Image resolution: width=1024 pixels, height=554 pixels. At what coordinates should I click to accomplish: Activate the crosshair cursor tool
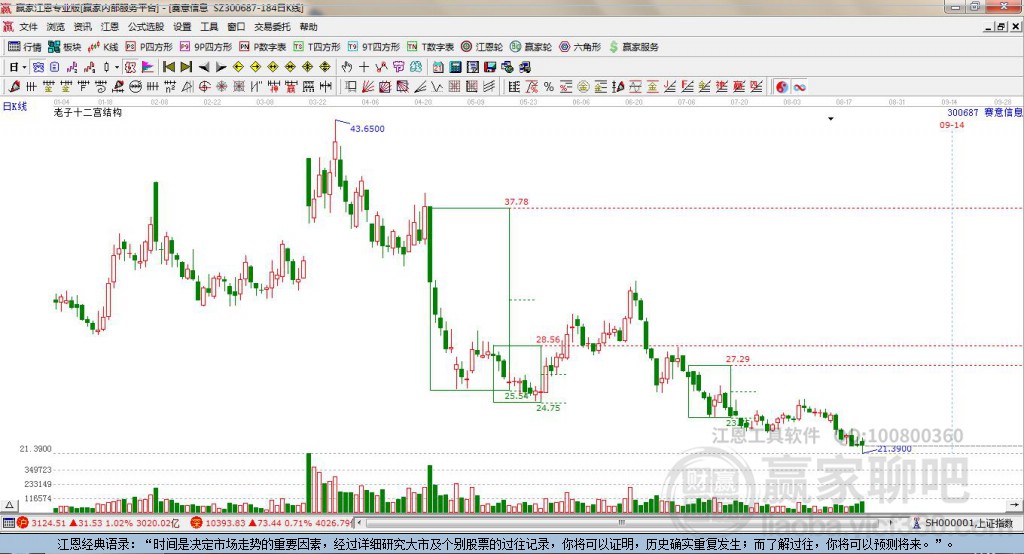tap(364, 67)
